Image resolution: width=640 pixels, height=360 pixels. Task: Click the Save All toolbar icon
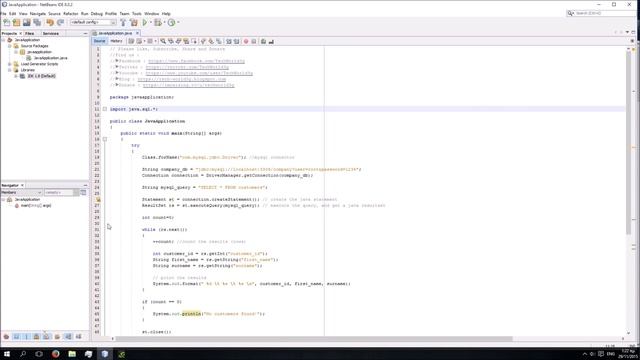click(x=37, y=22)
